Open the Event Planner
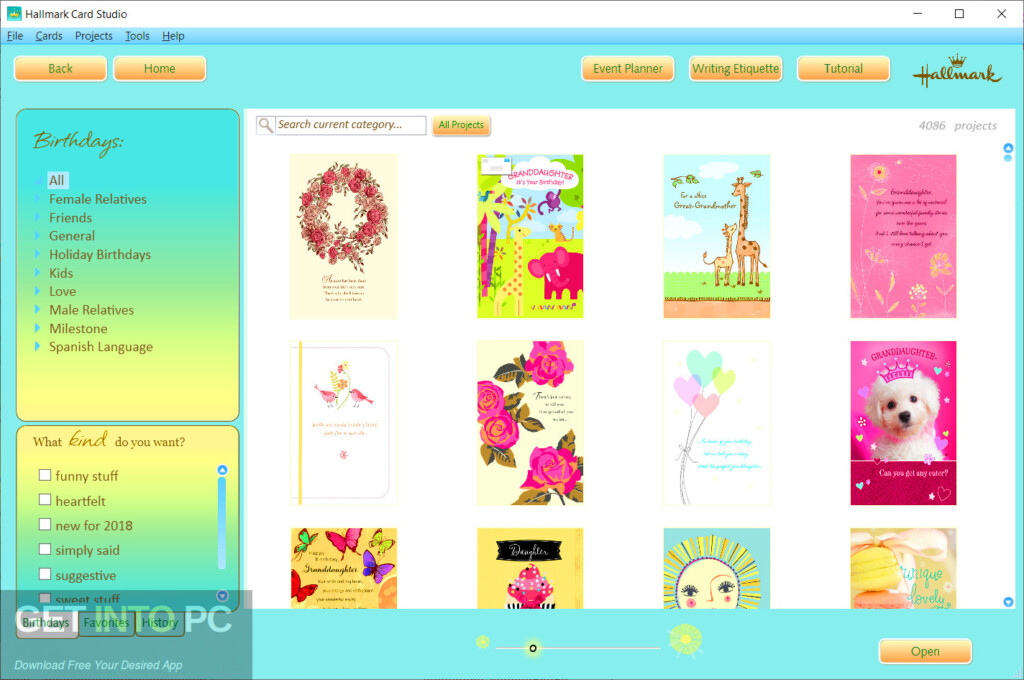The image size is (1024, 680). tap(628, 69)
